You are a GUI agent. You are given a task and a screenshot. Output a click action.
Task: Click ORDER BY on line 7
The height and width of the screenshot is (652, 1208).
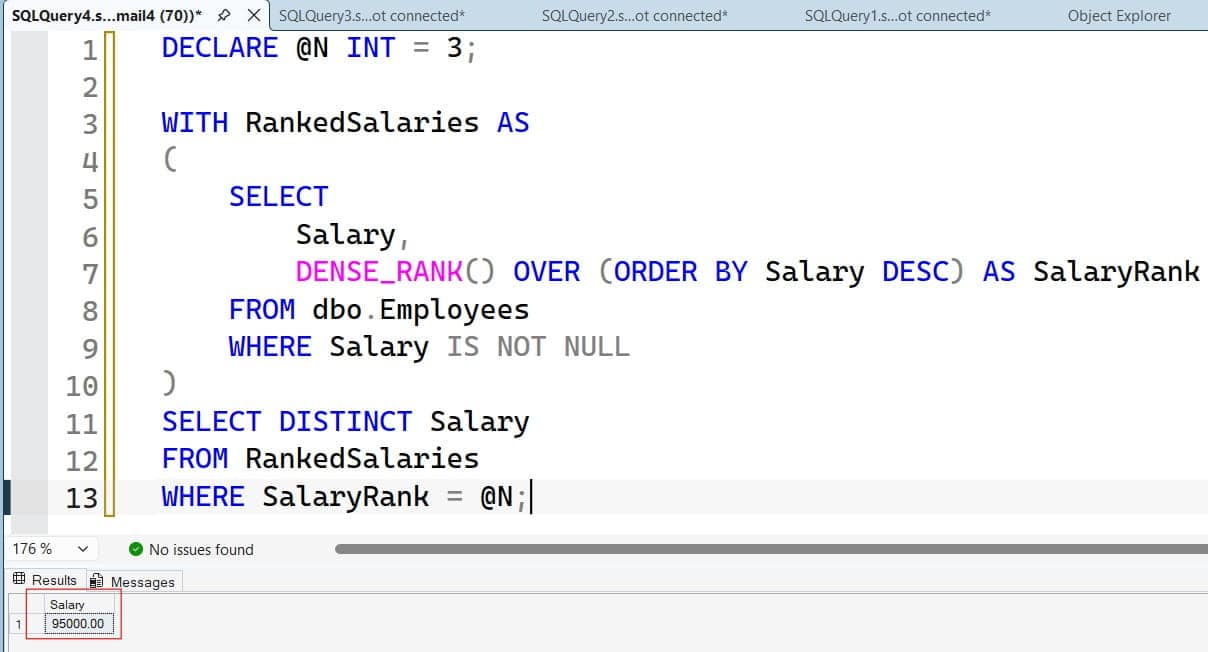pos(681,272)
